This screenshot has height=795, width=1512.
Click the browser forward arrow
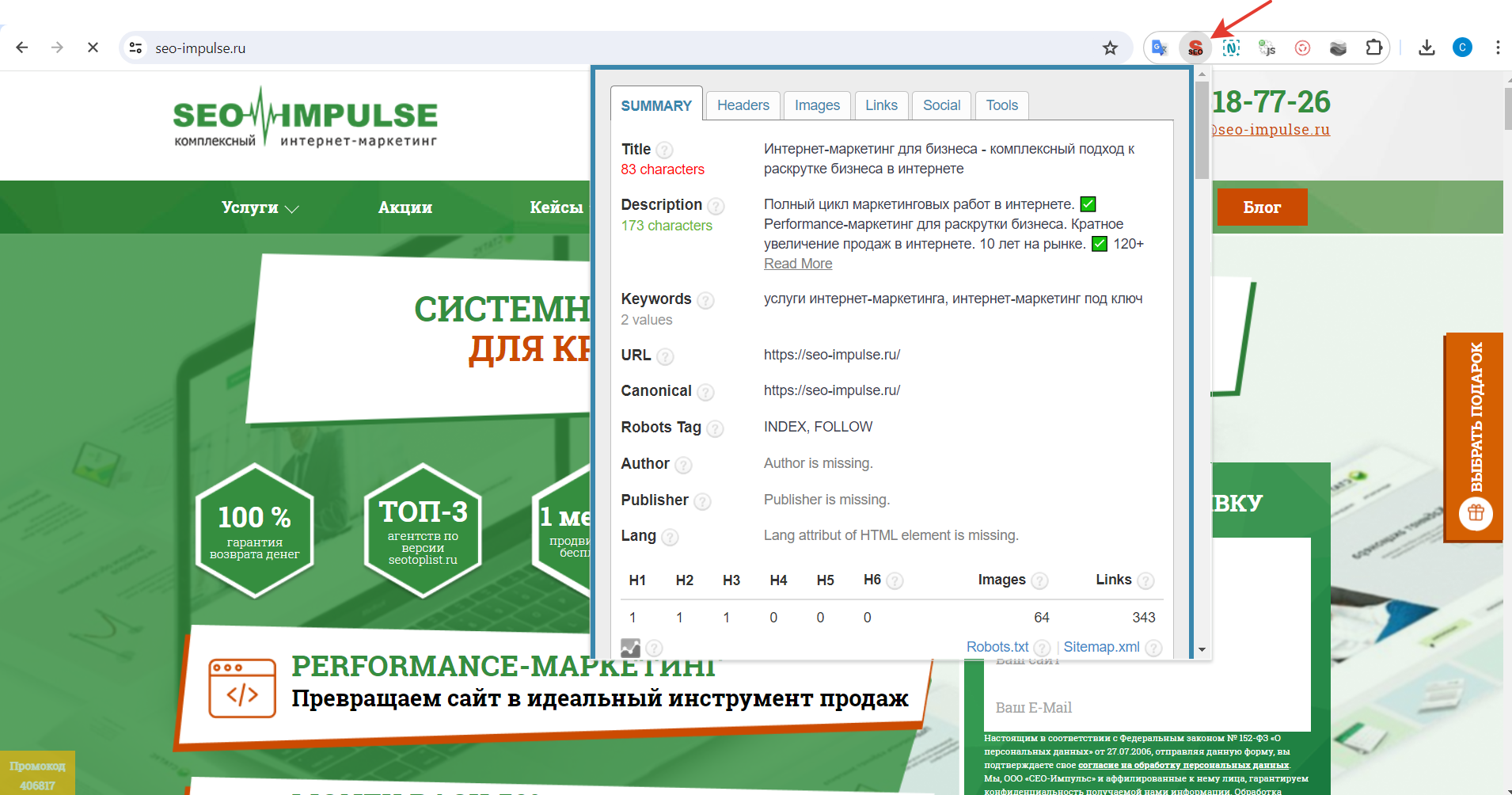click(57, 48)
